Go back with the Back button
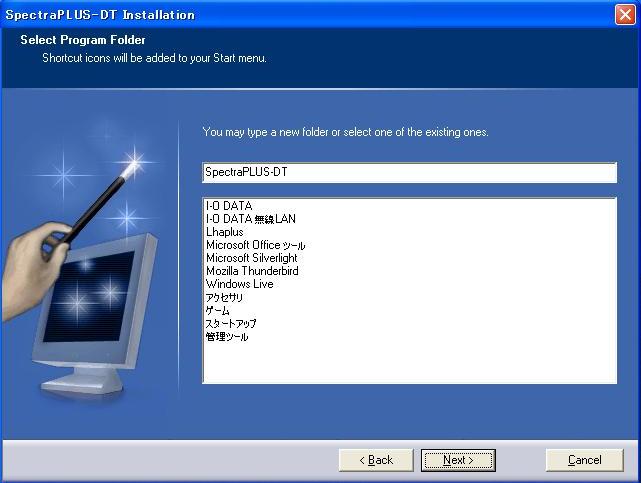641x483 pixels. point(376,460)
